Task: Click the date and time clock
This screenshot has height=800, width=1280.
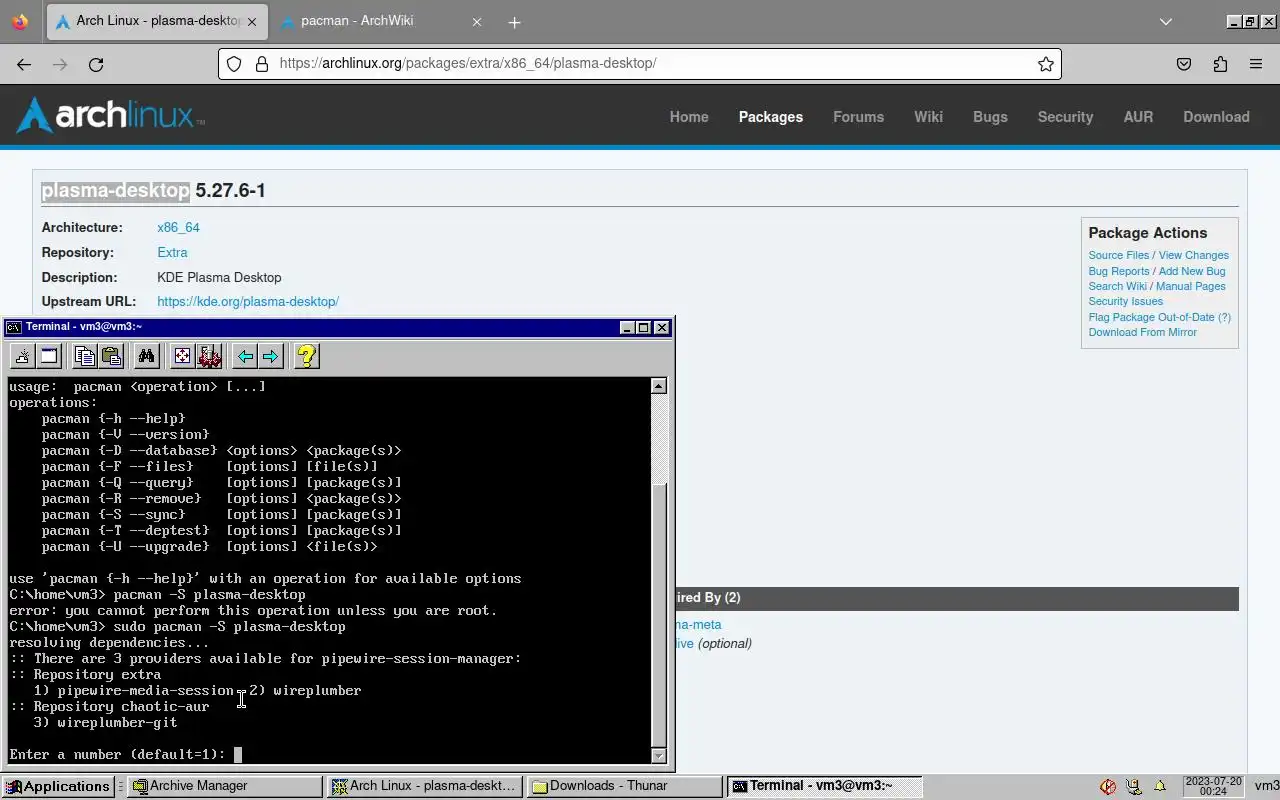Action: click(1213, 786)
